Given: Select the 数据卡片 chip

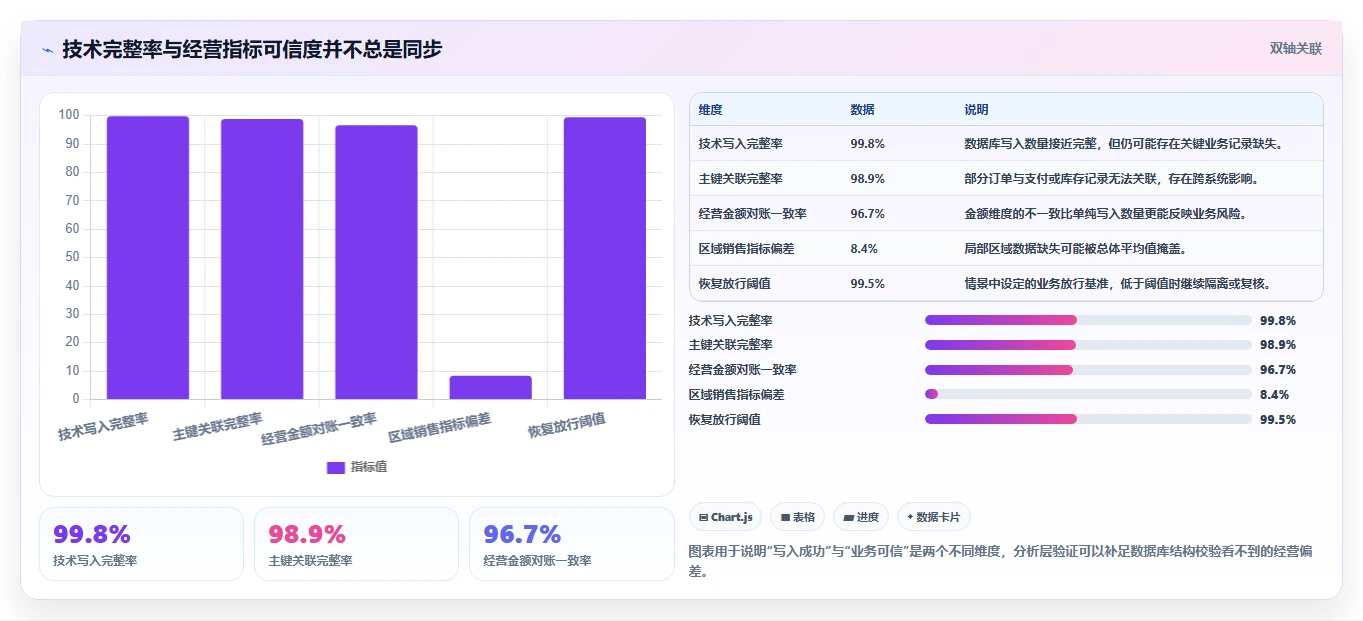Looking at the screenshot, I should [x=933, y=517].
